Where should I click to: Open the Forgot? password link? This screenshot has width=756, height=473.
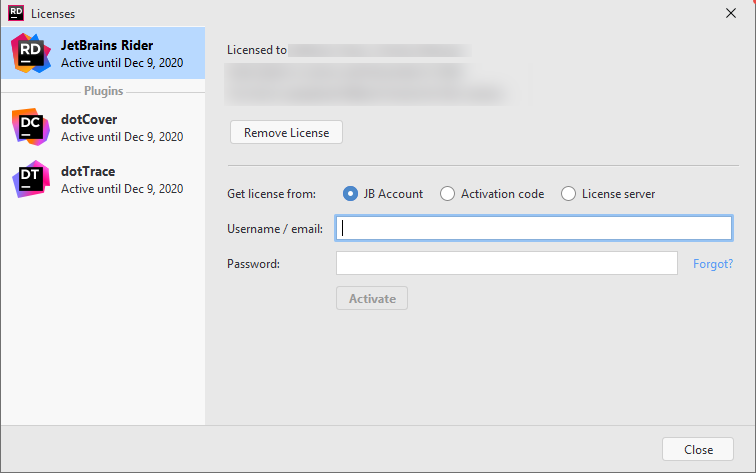(x=713, y=264)
